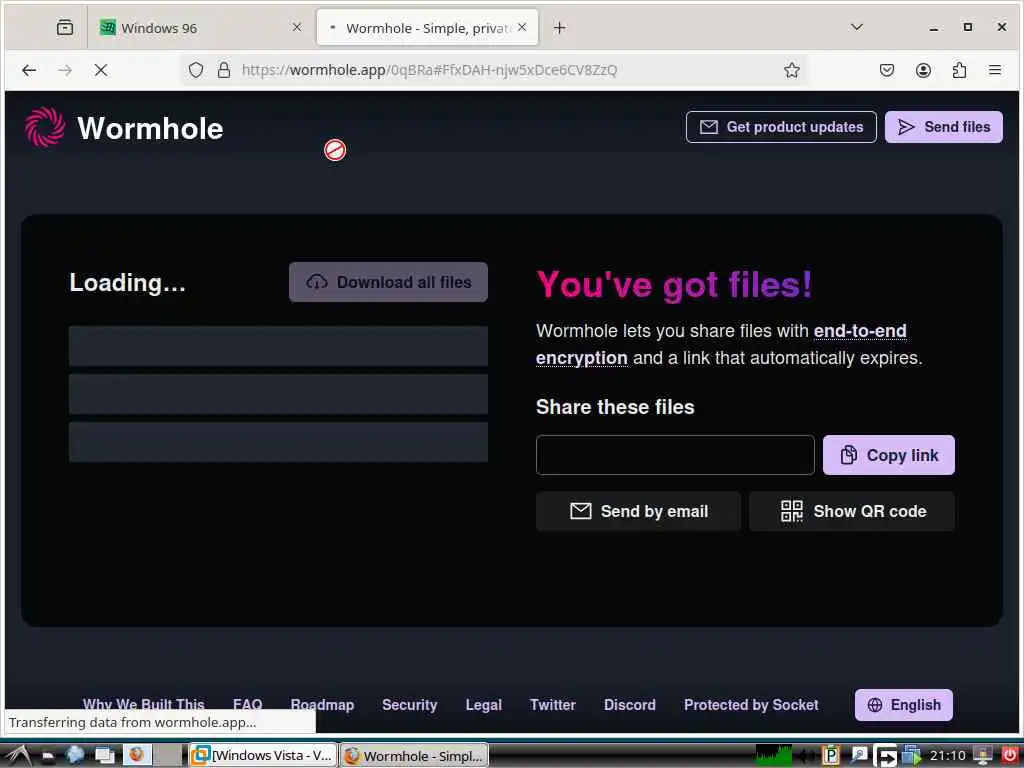
Task: Click the magnifier tray icon
Action: [x=859, y=756]
